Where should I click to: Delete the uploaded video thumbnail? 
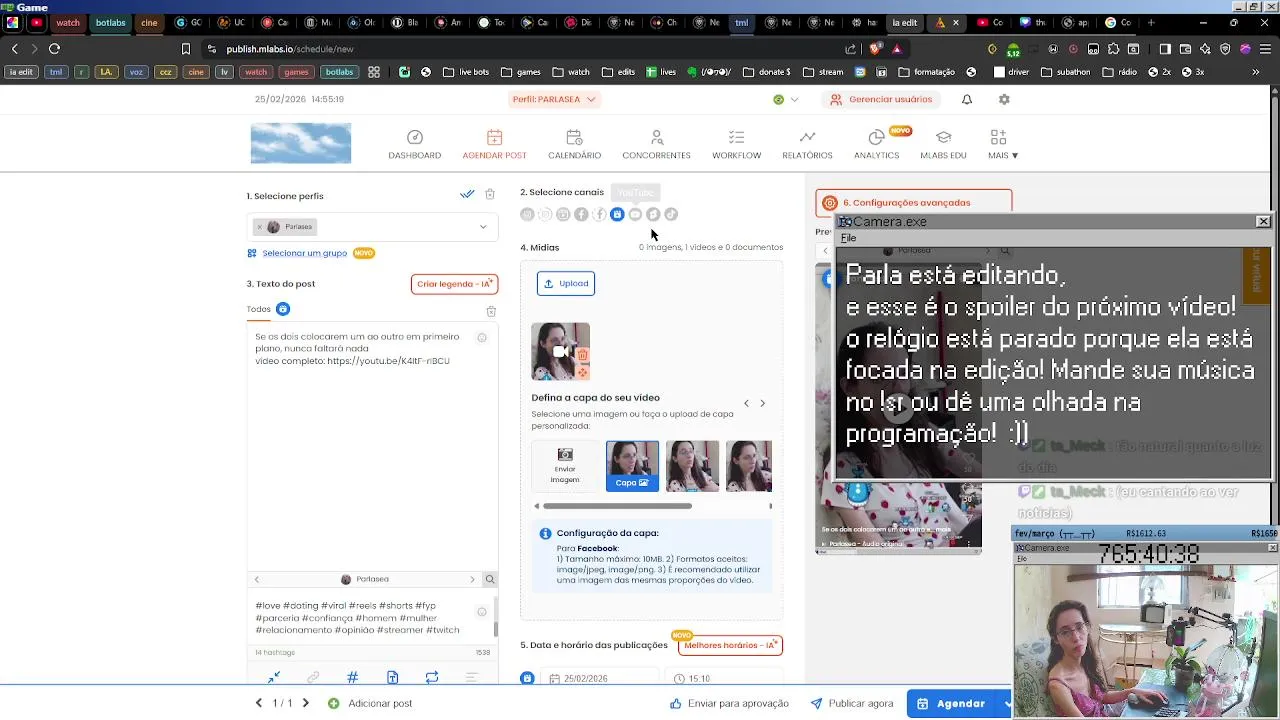582,355
